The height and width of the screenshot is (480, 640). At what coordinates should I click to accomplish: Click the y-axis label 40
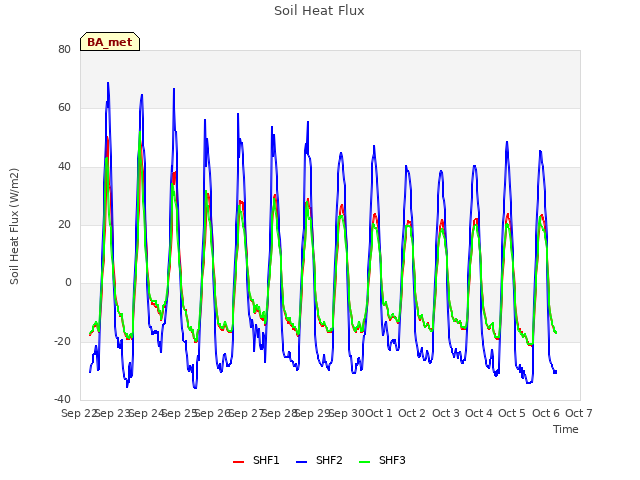pyautogui.click(x=64, y=167)
